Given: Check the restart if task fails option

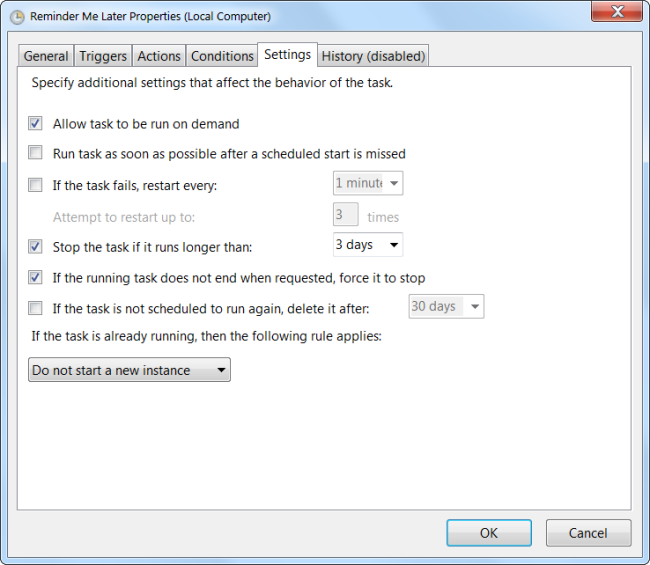Looking at the screenshot, I should click(36, 185).
